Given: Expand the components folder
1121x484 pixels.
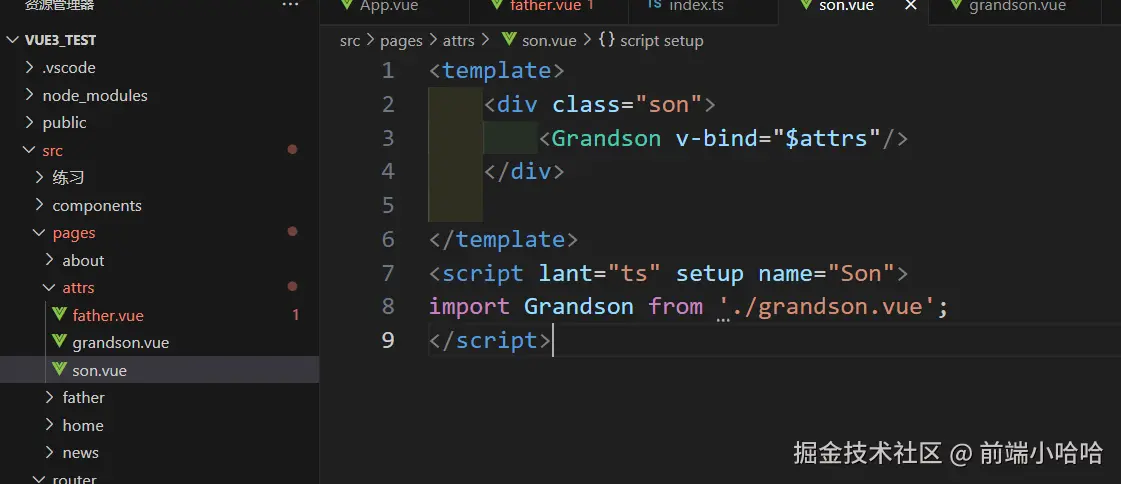Looking at the screenshot, I should (39, 205).
